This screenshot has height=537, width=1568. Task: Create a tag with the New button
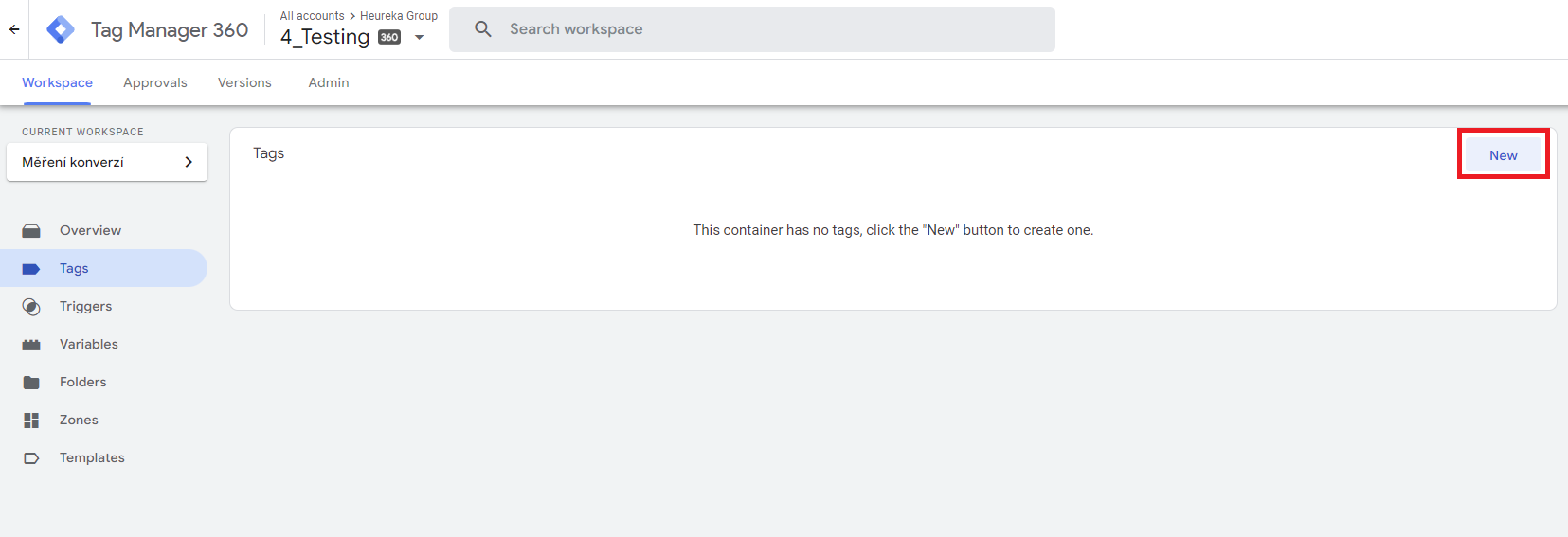tap(1504, 155)
